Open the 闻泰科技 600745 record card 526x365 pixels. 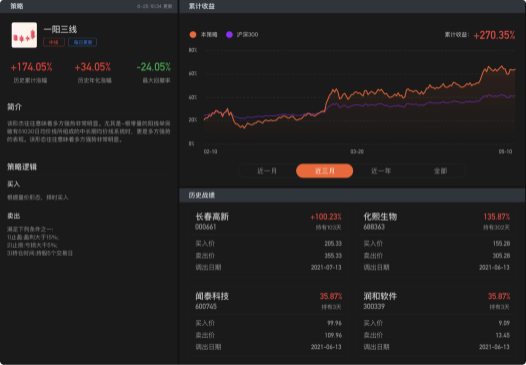coord(268,321)
